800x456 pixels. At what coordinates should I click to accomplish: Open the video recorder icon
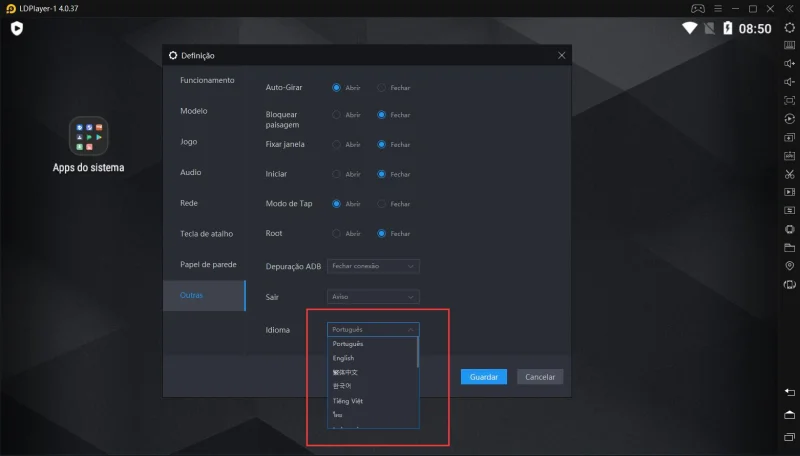(x=789, y=192)
